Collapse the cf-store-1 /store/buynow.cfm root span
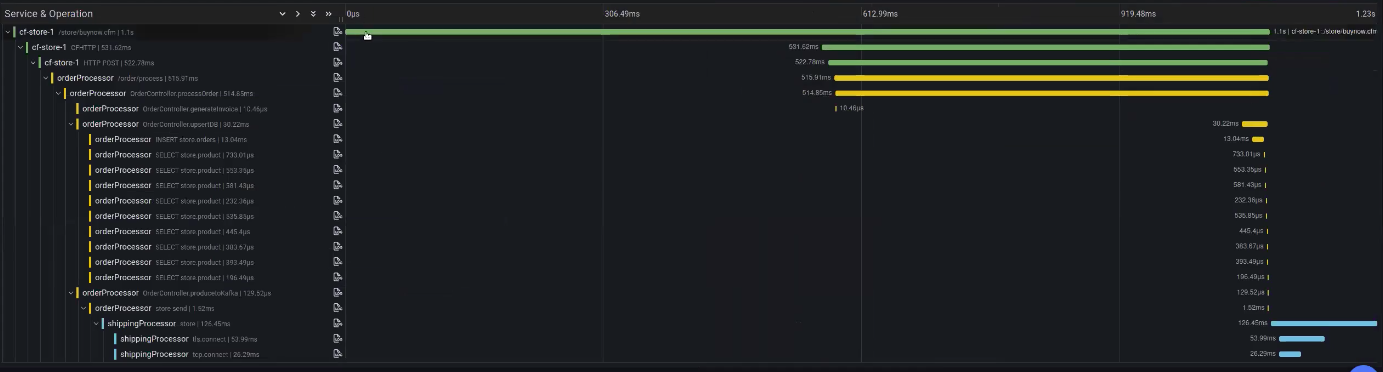This screenshot has height=372, width=1383. point(9,32)
